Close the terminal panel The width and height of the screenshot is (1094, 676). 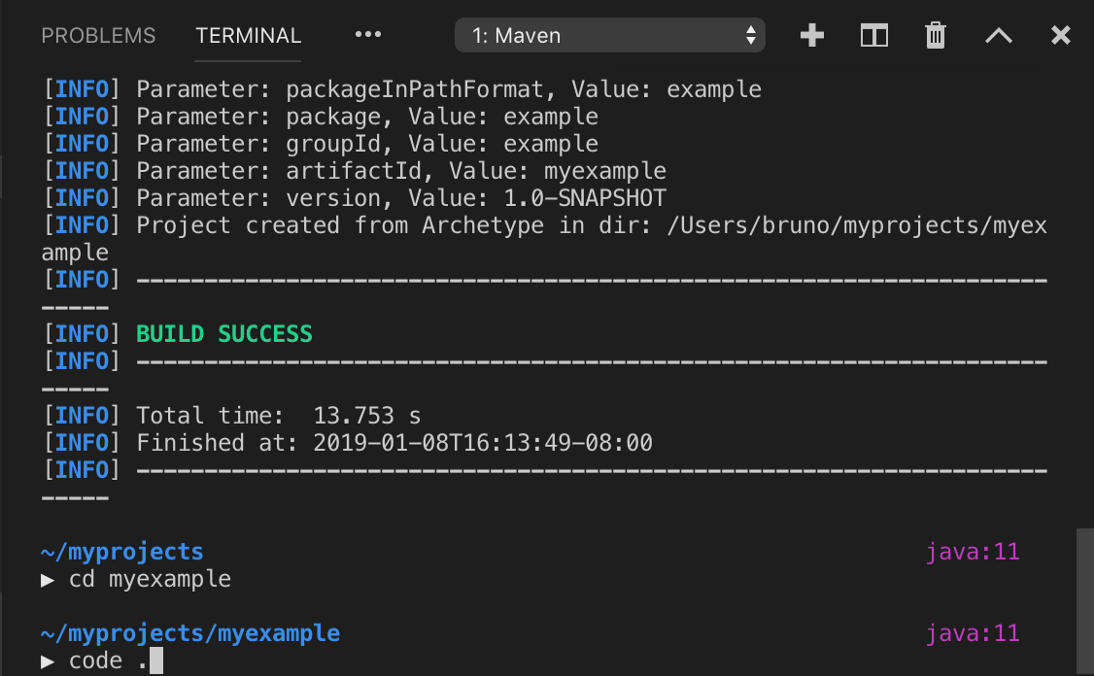coord(1061,36)
